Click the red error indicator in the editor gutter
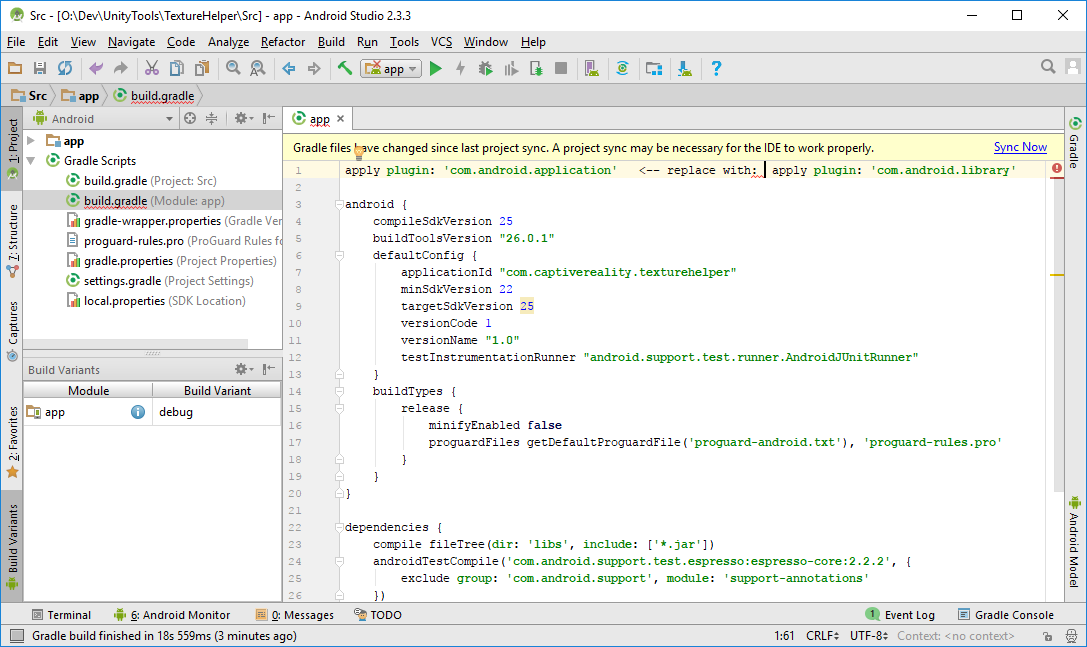 [1056, 169]
